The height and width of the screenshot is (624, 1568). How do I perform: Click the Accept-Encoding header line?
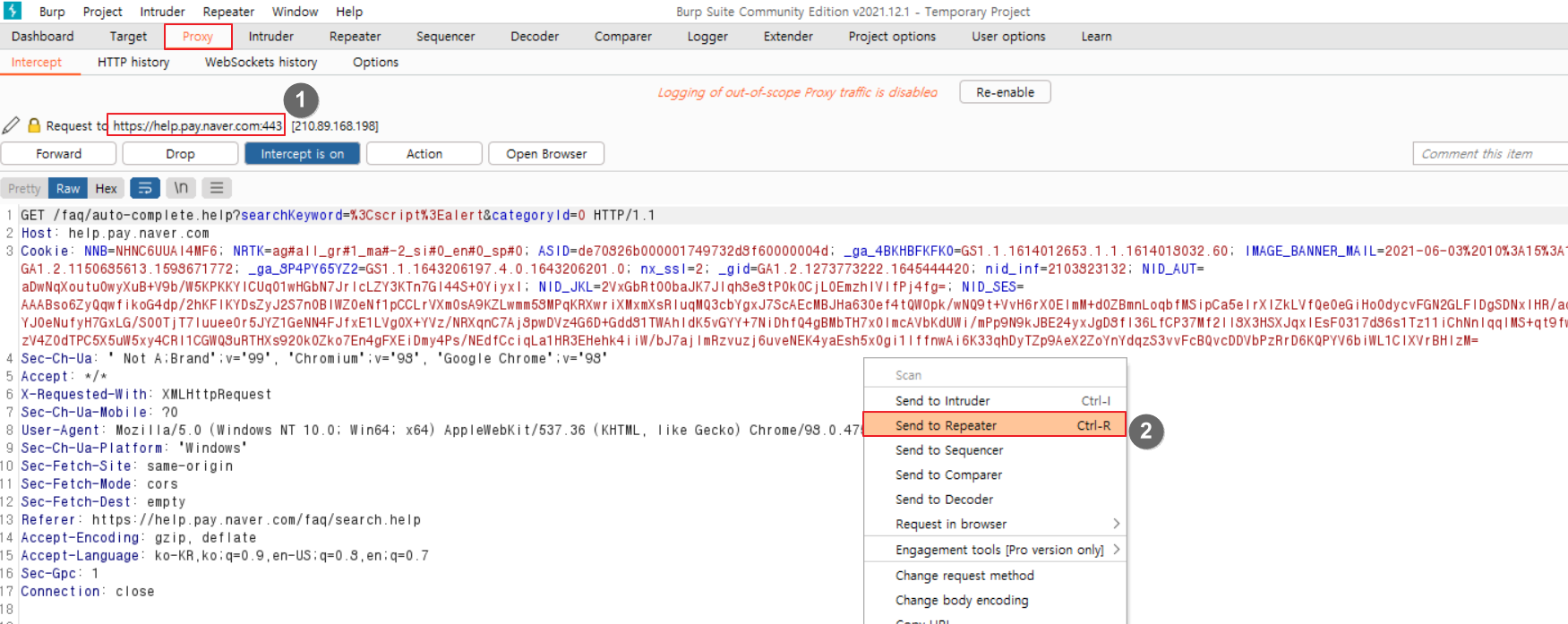(139, 538)
